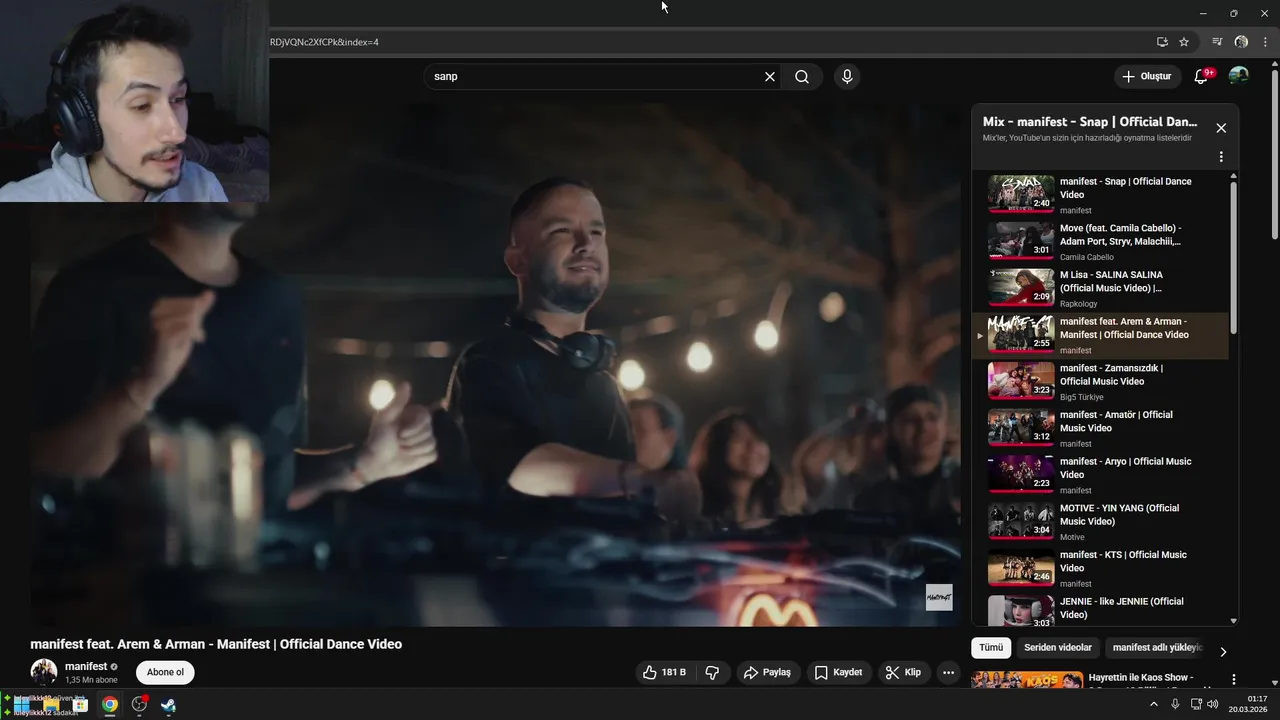
Task: Save video with the Kaydet button
Action: 838,672
